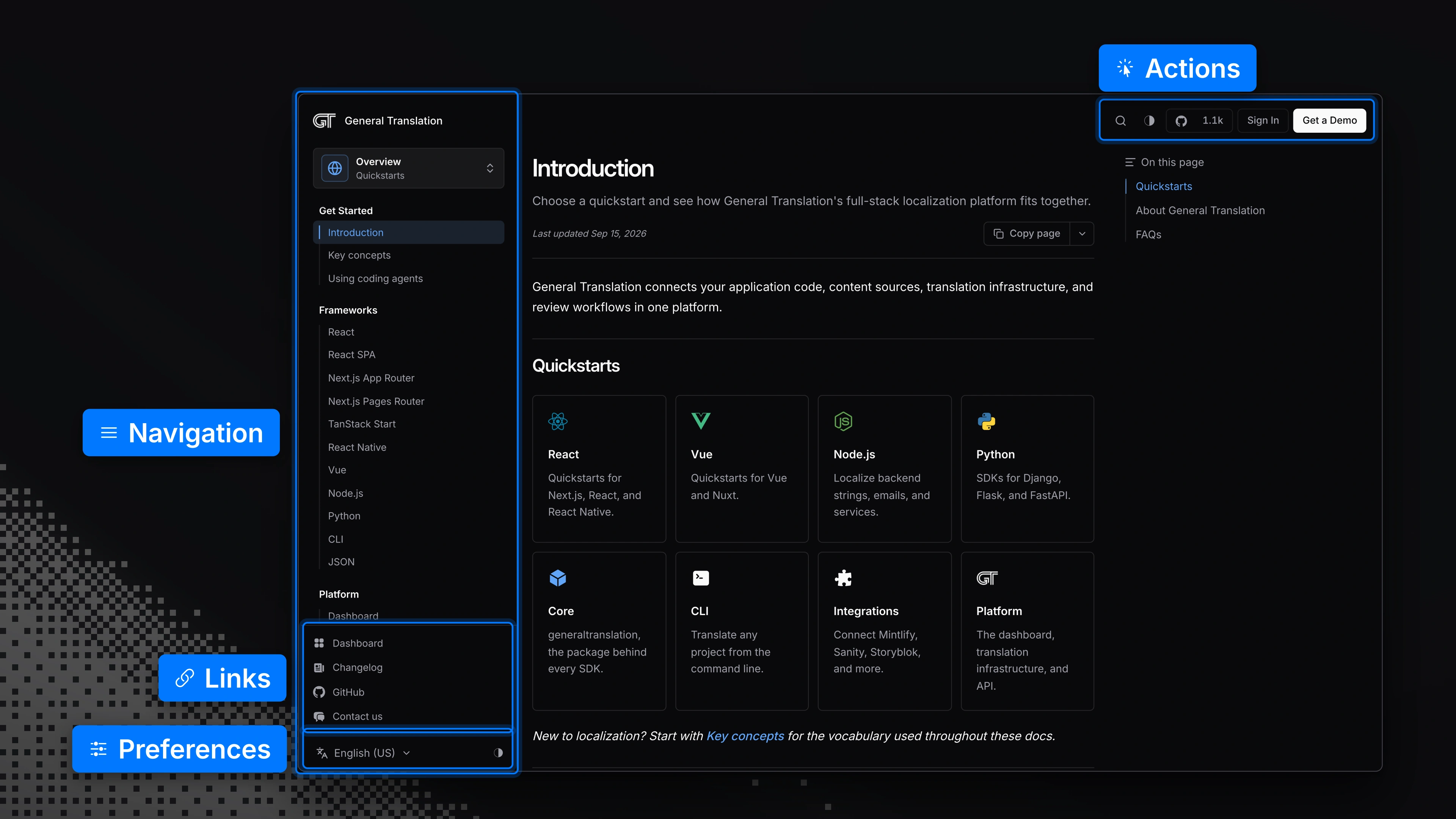
Task: Jump to FAQs section
Action: coord(1148,235)
